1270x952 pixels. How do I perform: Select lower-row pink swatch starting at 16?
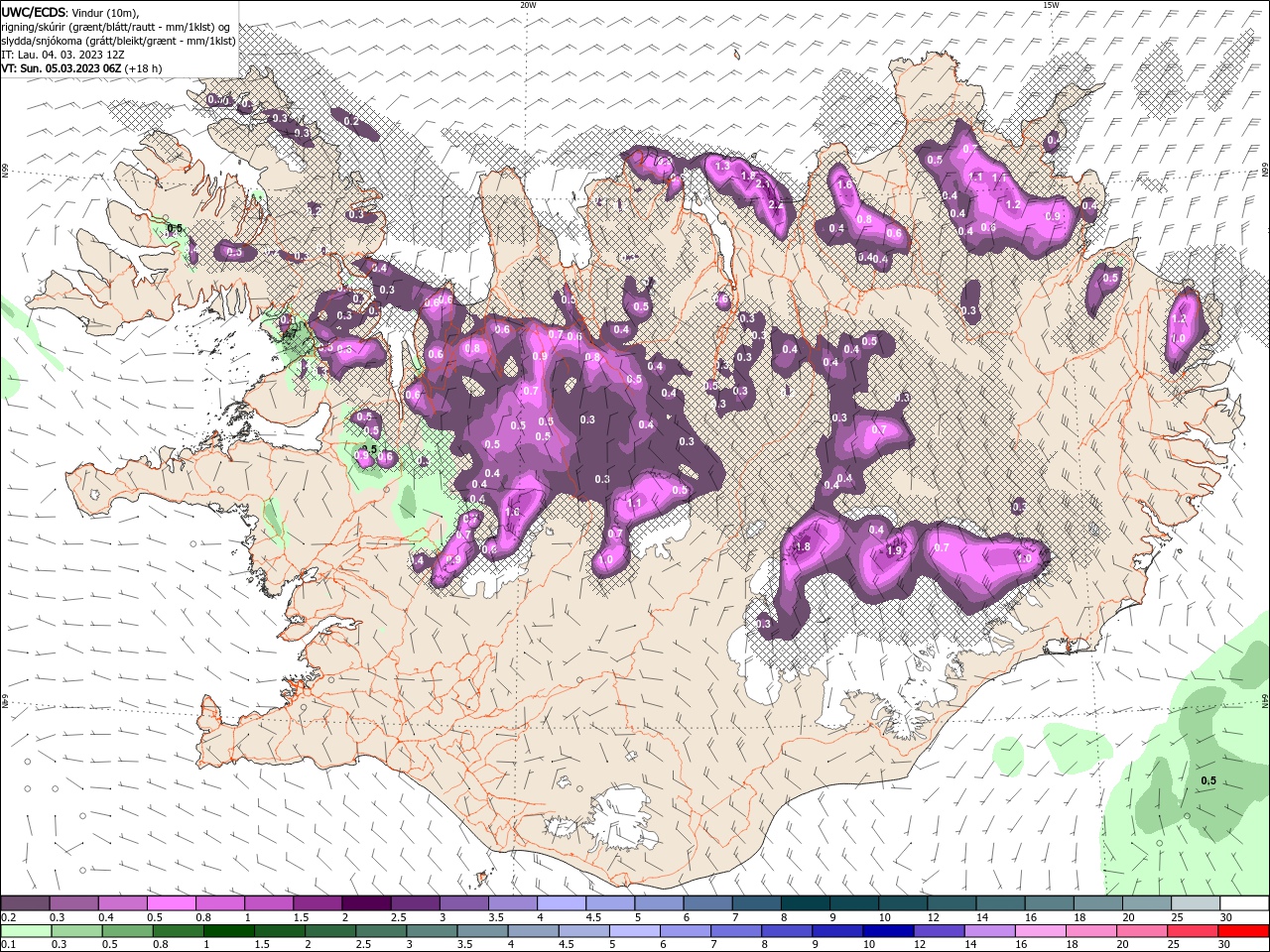[x=1040, y=931]
